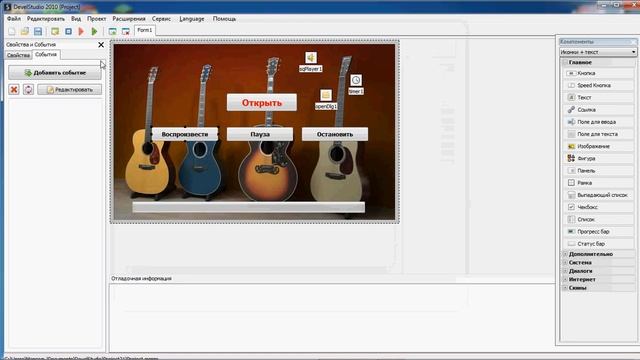Pick the Рамка component
The height and width of the screenshot is (360, 640).
(x=598, y=183)
